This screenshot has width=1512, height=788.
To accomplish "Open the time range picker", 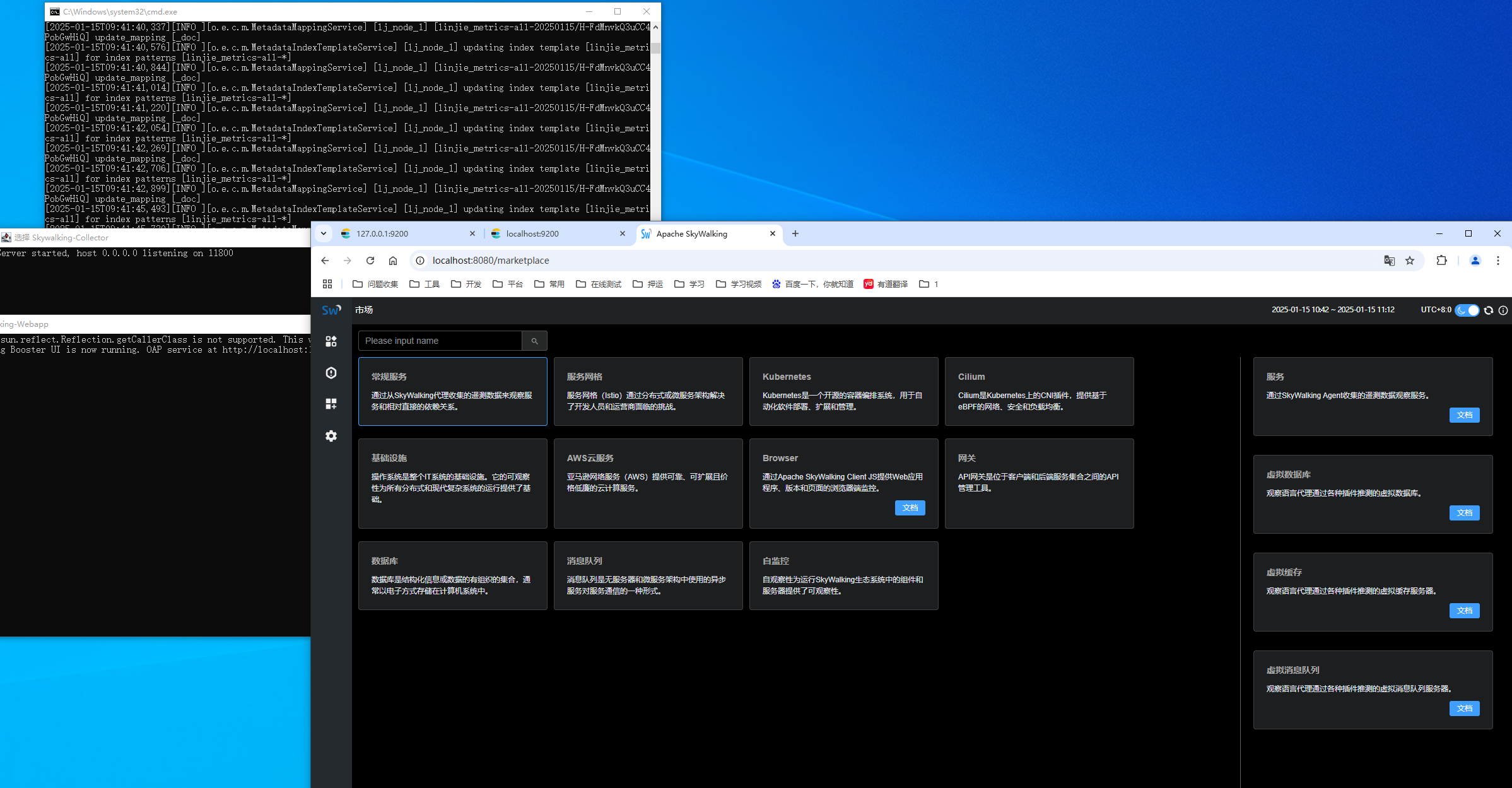I will pos(1332,310).
